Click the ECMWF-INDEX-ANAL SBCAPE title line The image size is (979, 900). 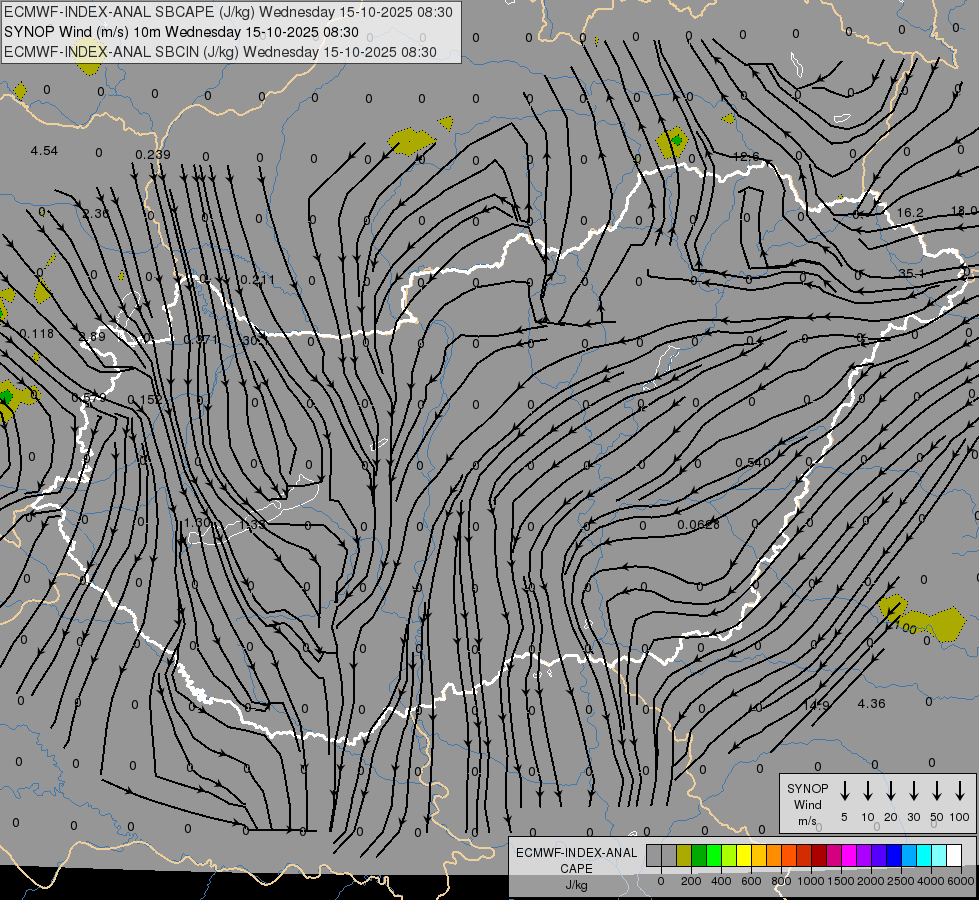click(x=228, y=12)
